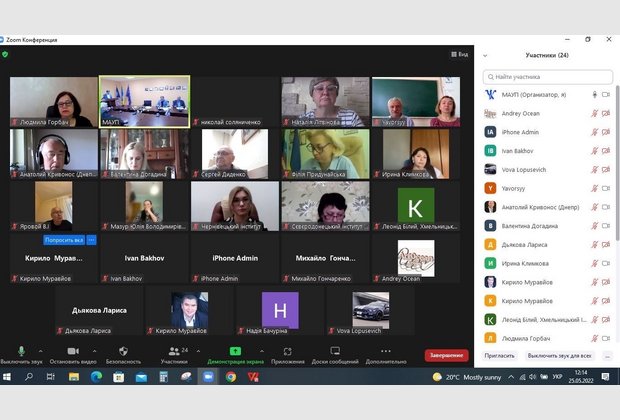Open the Apps icon in the toolbar

click(288, 350)
